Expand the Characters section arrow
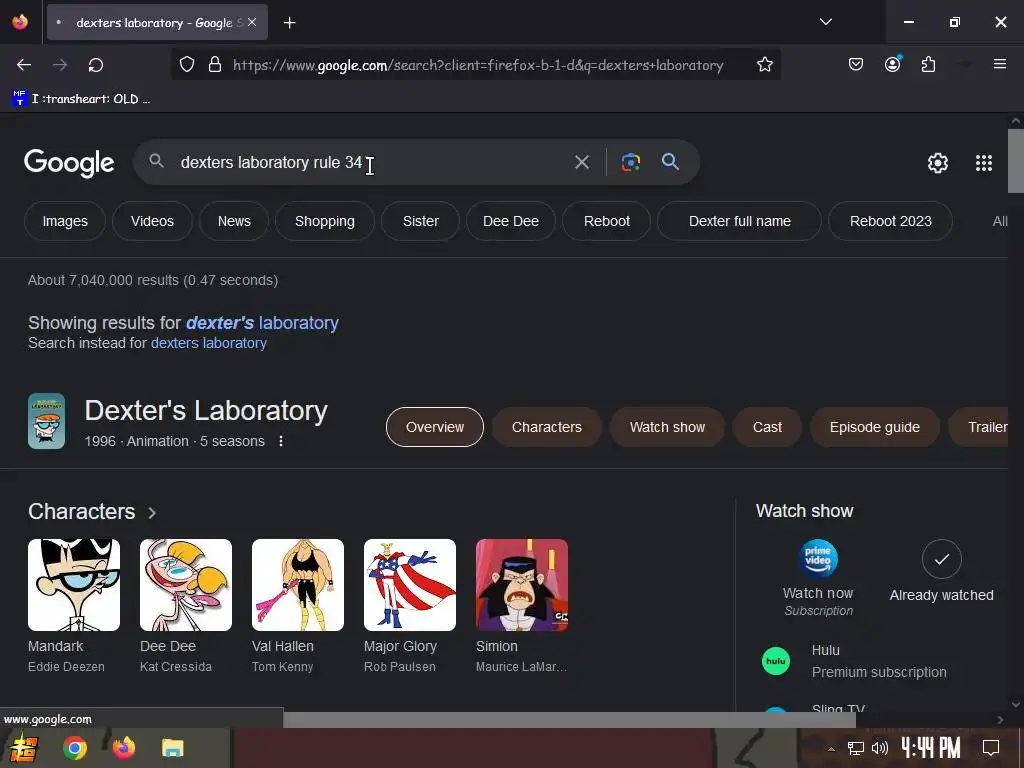 point(152,513)
